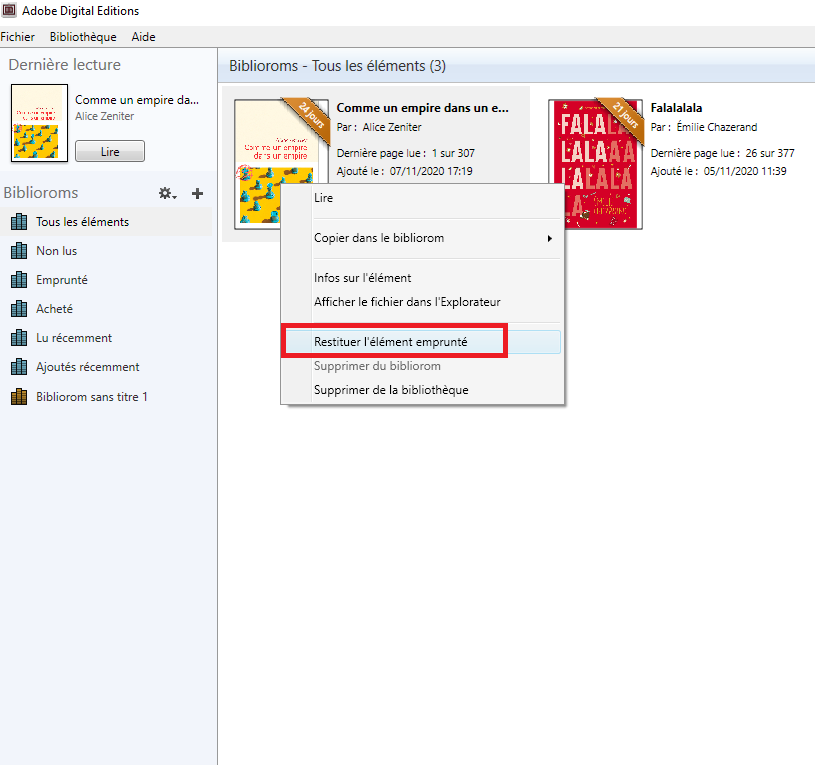Click the Dernière lecture book cover thumbnail
815x765 pixels.
pos(40,123)
